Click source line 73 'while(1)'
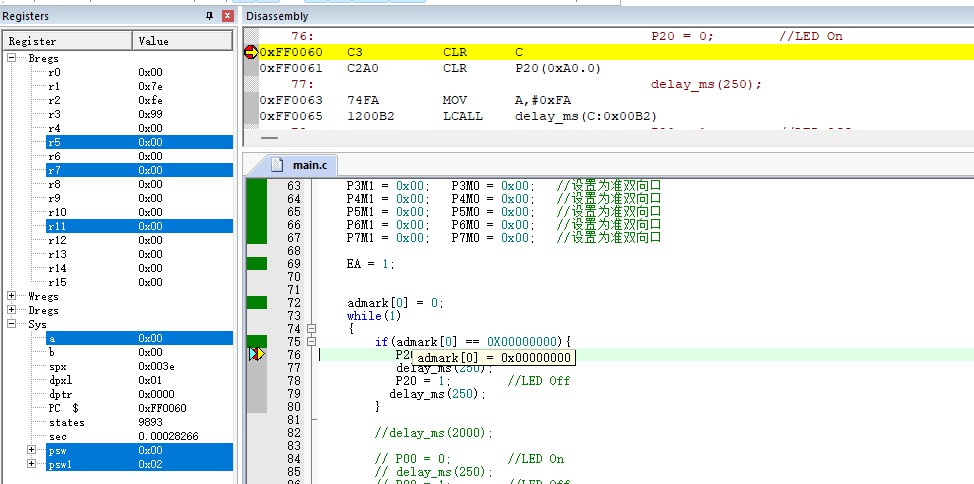The height and width of the screenshot is (484, 974). (x=374, y=316)
